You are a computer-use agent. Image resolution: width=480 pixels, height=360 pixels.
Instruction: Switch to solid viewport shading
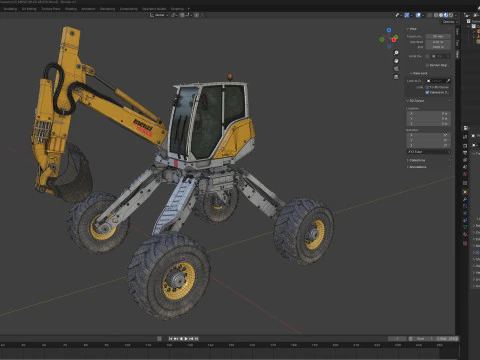(441, 15)
